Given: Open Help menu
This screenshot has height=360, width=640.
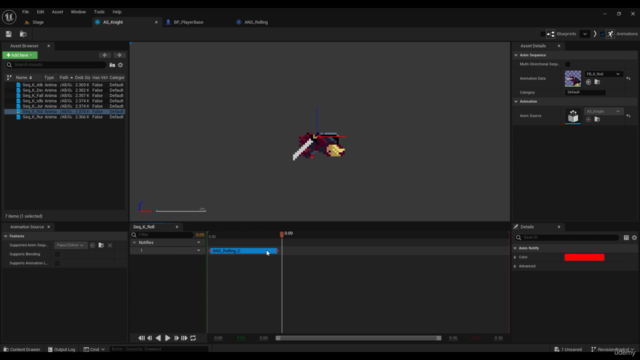Looking at the screenshot, I should click(117, 12).
